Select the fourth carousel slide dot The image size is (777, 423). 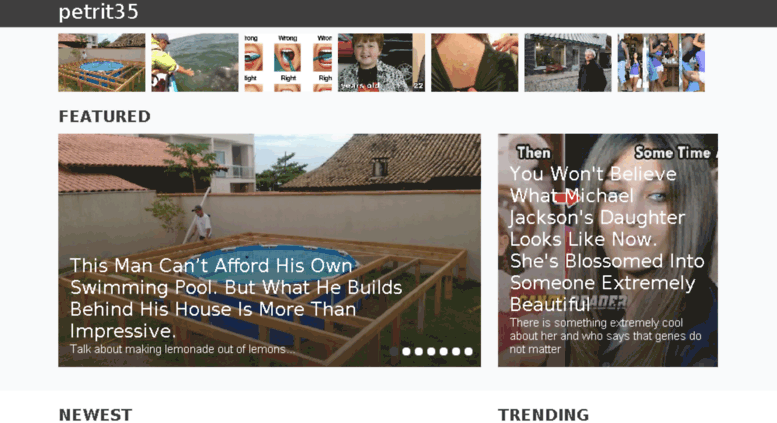point(431,351)
